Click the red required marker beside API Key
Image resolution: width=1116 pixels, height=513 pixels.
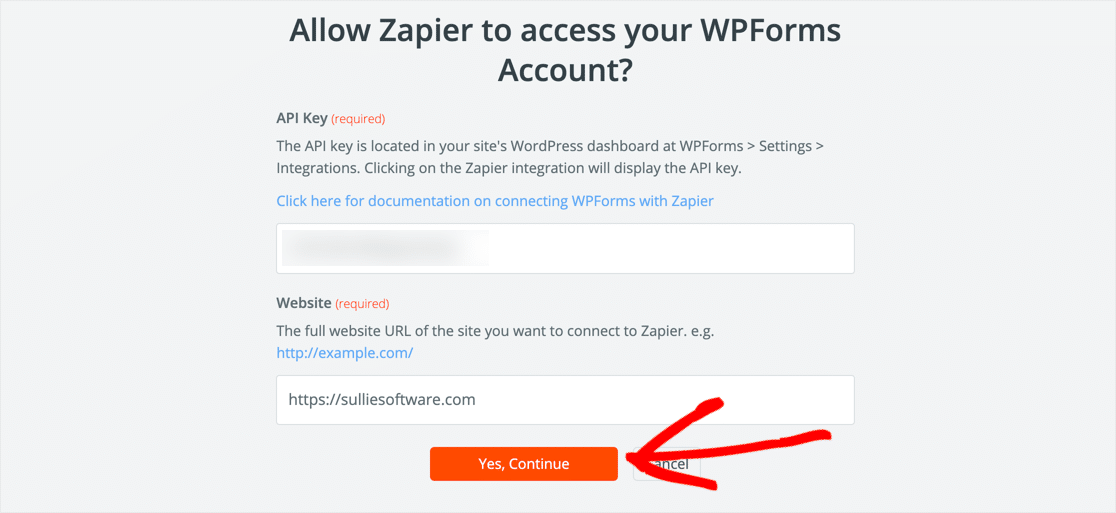(358, 119)
